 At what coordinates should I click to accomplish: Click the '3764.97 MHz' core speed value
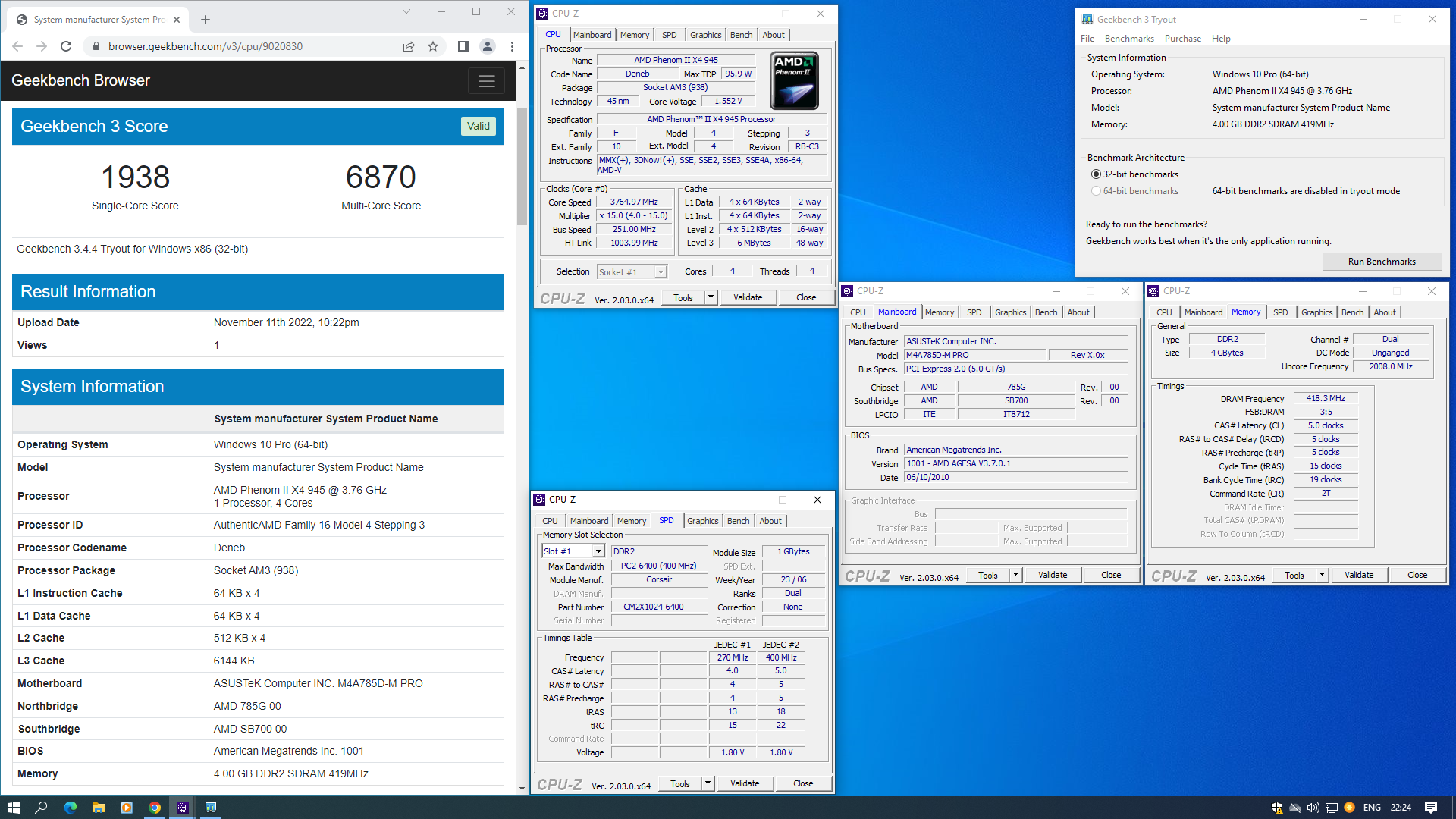click(634, 202)
